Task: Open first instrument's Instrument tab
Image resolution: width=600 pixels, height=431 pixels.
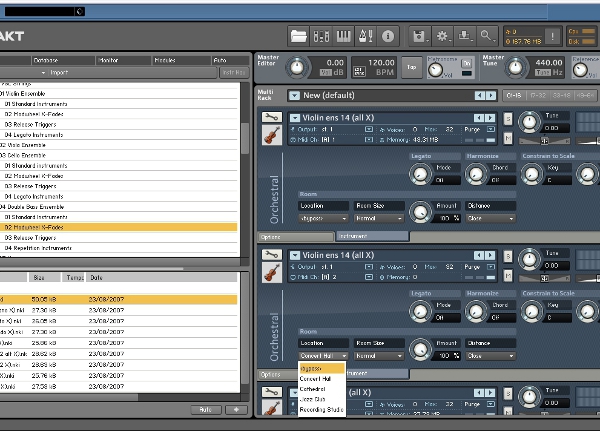Action: coord(372,236)
